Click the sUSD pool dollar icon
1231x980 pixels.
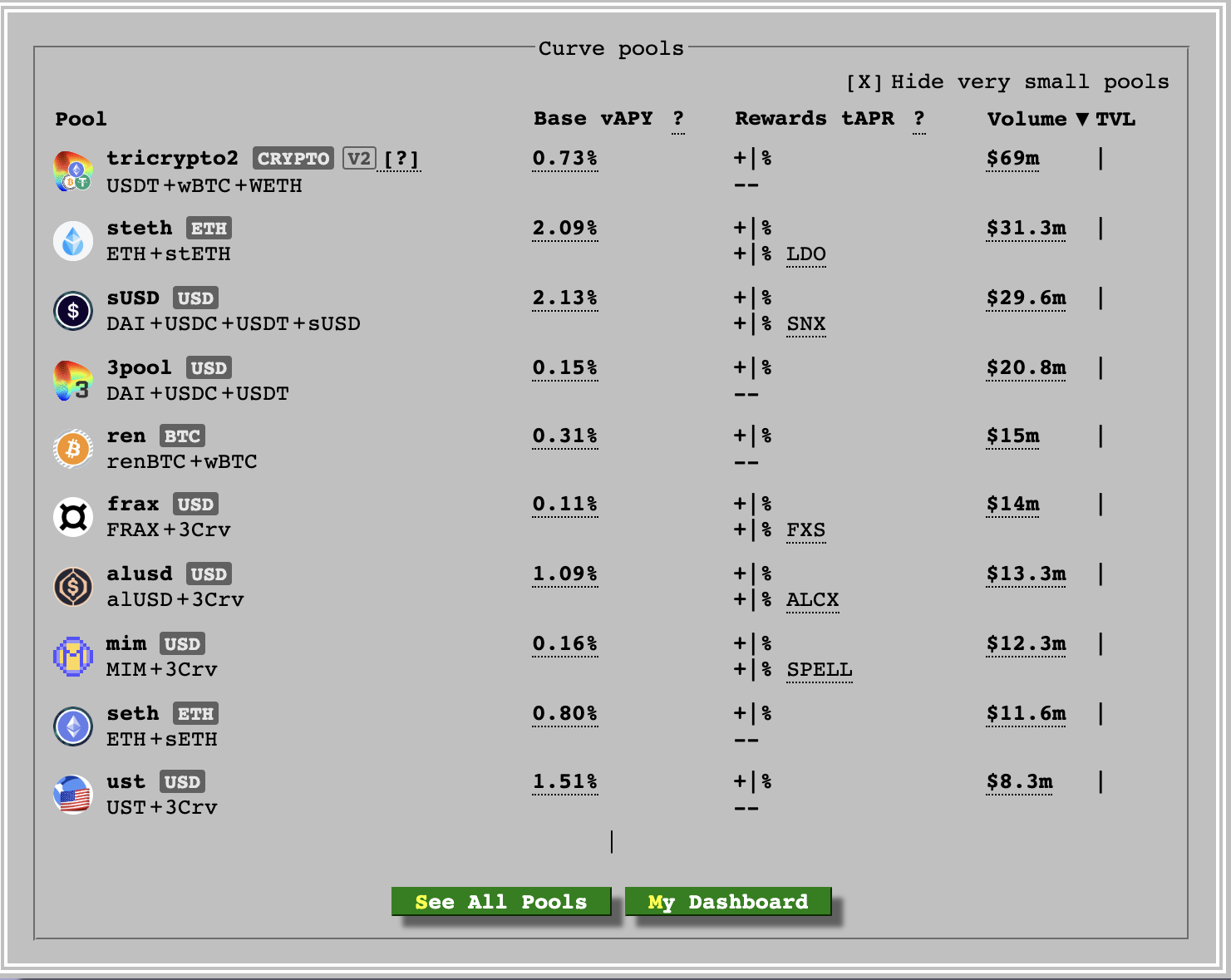point(73,311)
